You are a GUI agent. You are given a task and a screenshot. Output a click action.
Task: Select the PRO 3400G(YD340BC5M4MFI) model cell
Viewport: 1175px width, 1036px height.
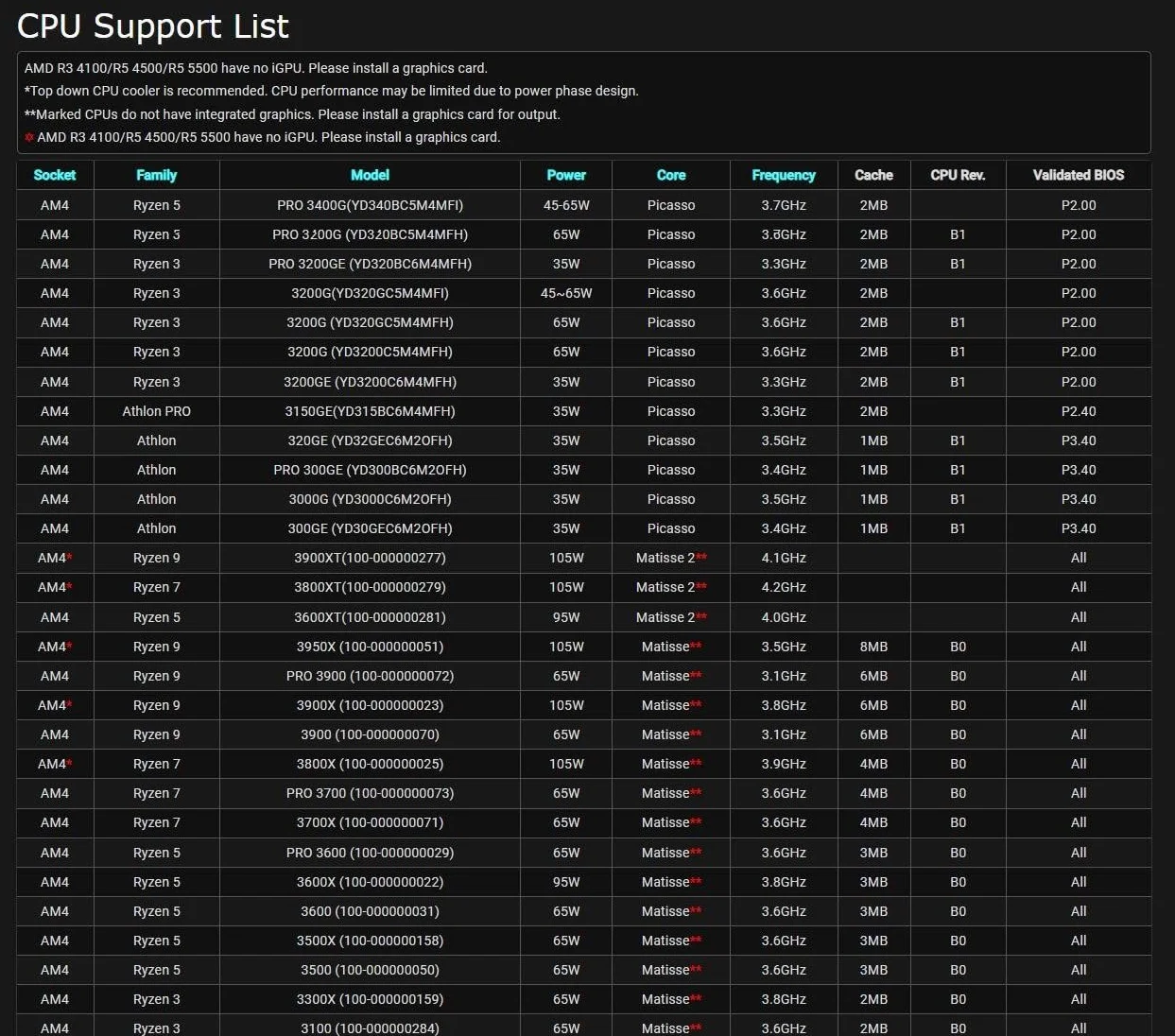coord(370,205)
